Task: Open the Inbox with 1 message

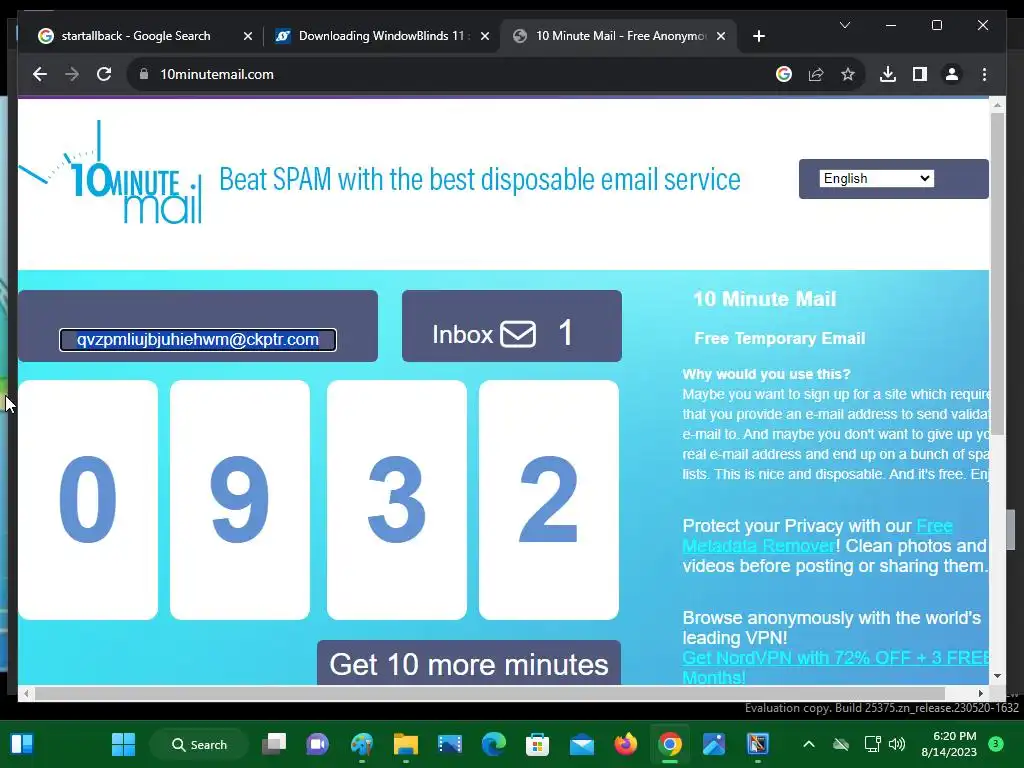Action: point(511,326)
